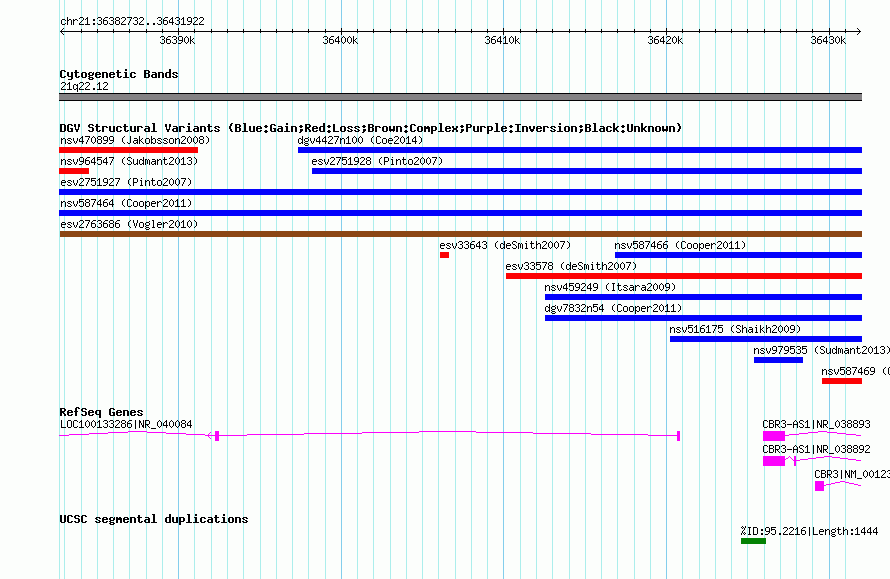Viewport: 890px width, 579px height.
Task: Open %ID:95.2216|Length:1444 duplication label
Action: tap(809, 531)
